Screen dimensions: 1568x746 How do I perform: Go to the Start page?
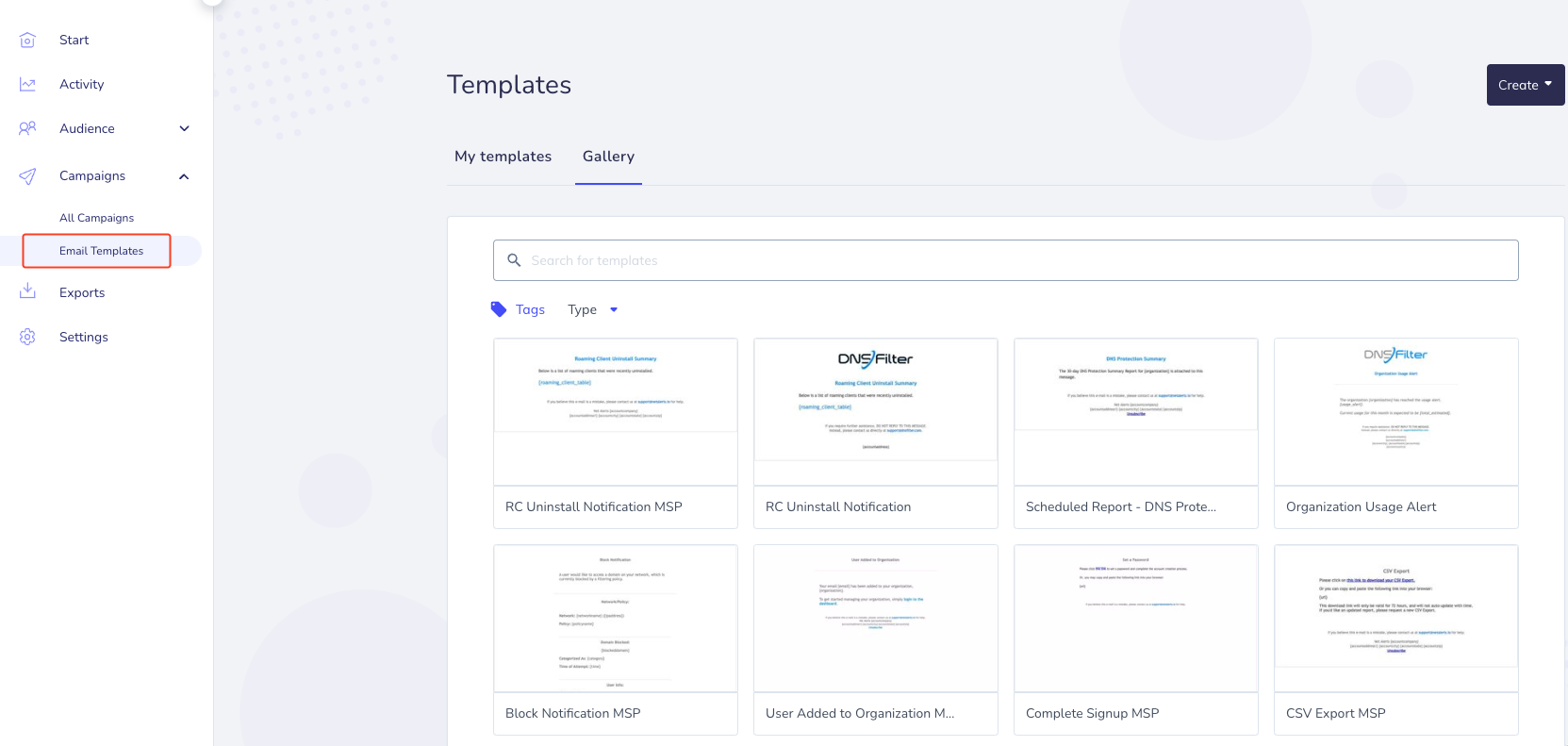coord(74,40)
